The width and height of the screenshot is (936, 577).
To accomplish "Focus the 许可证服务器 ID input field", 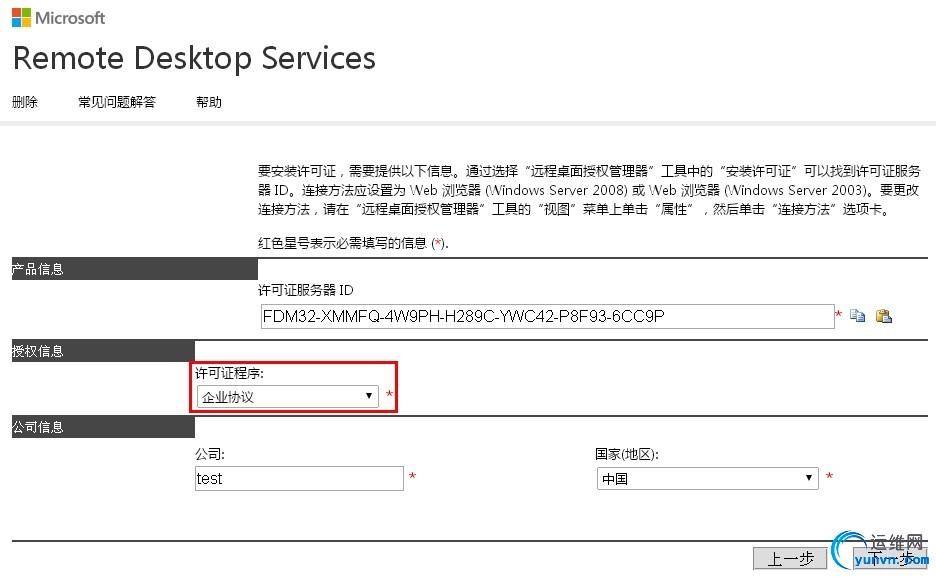I will 547,316.
